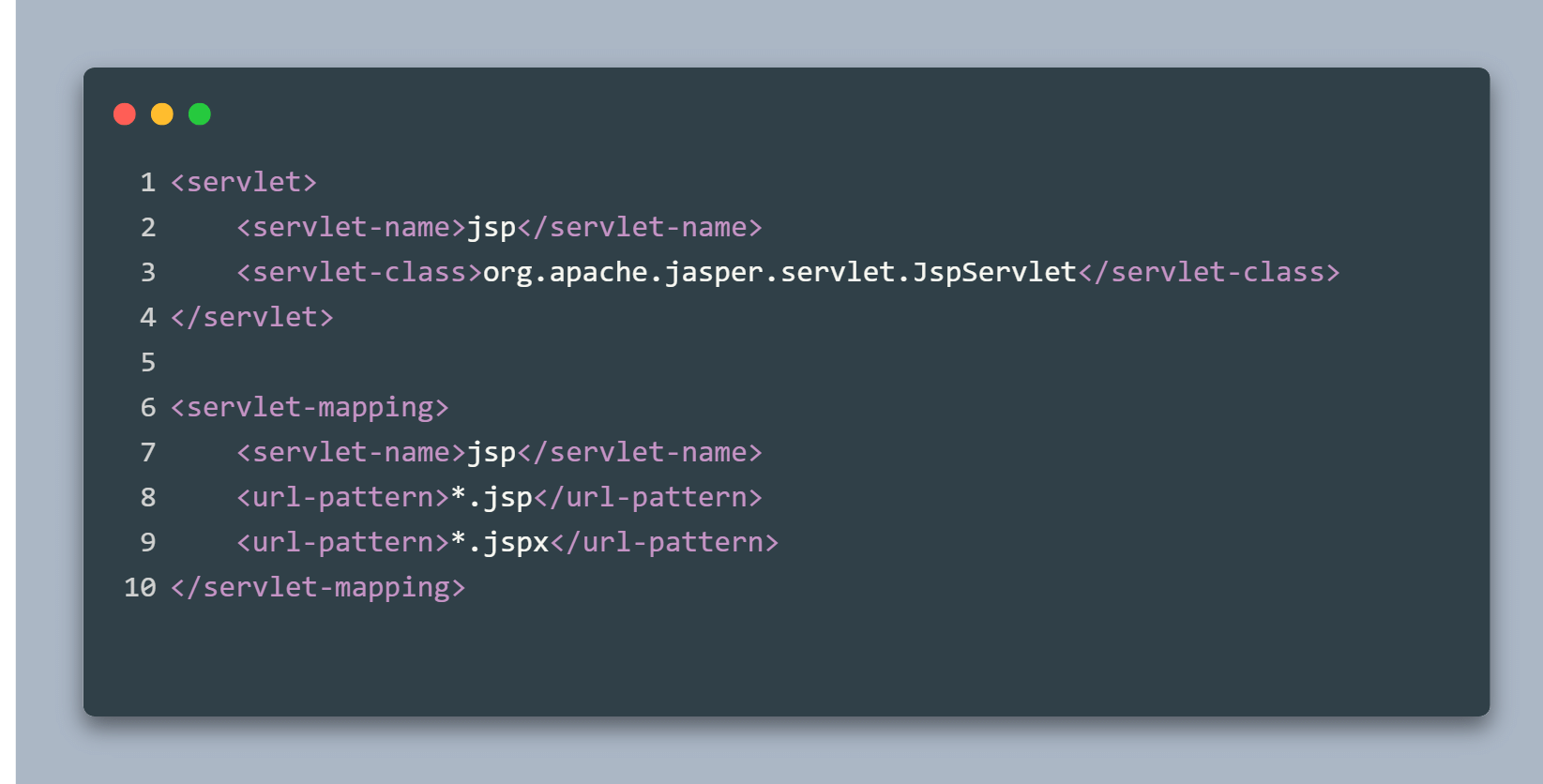
Task: Click line number 1 in the gutter
Action: 148,182
